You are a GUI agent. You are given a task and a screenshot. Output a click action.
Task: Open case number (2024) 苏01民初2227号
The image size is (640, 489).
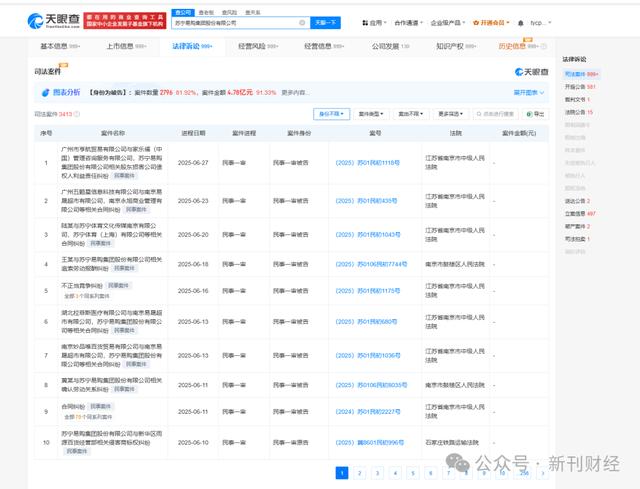(367, 412)
